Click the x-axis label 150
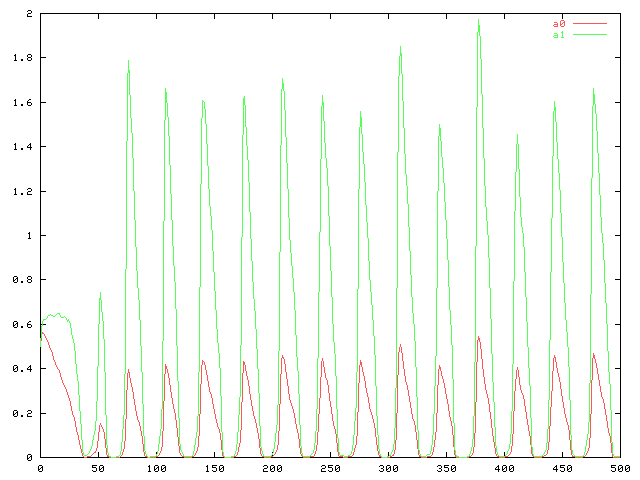This screenshot has height=480, width=640. pyautogui.click(x=214, y=469)
